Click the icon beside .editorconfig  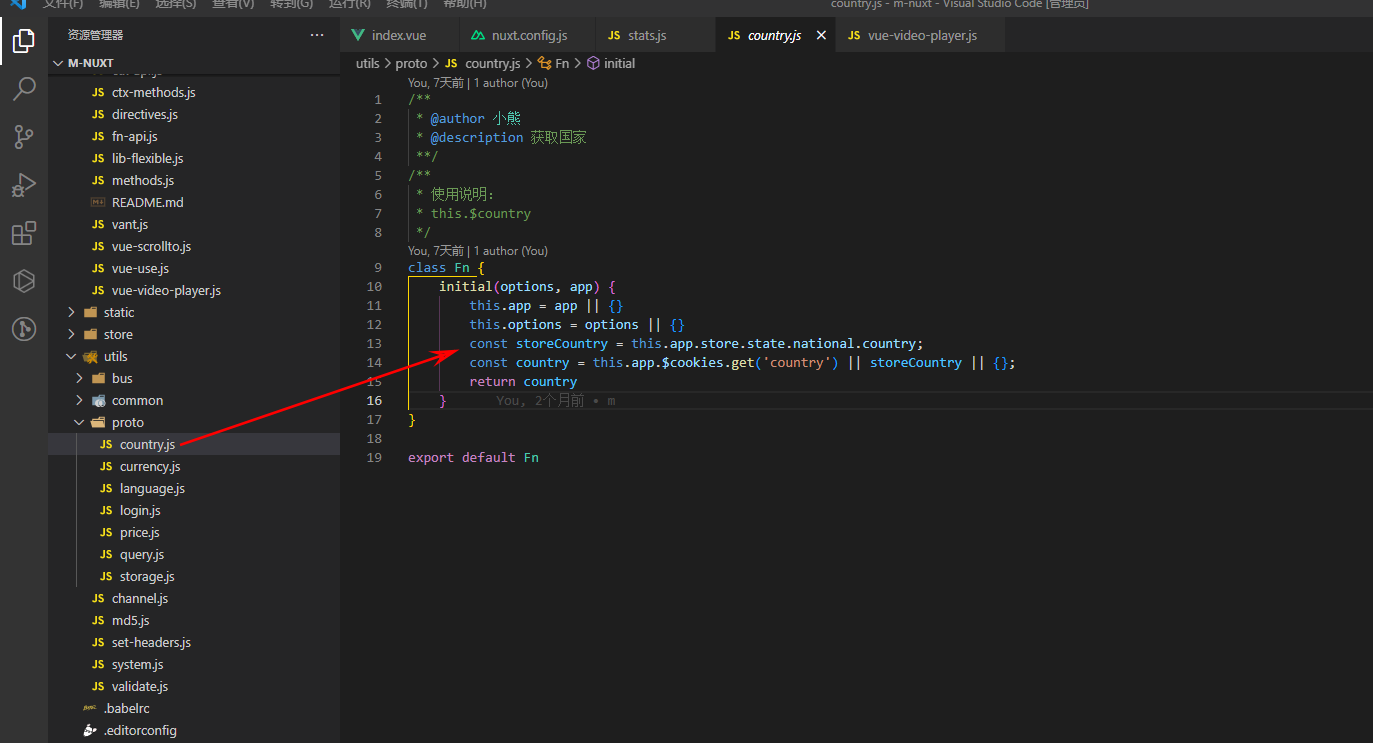(90, 730)
